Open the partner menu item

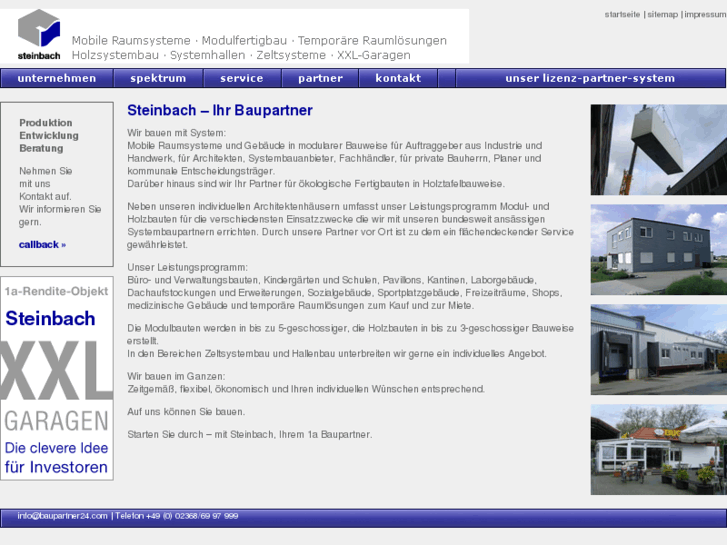click(320, 78)
